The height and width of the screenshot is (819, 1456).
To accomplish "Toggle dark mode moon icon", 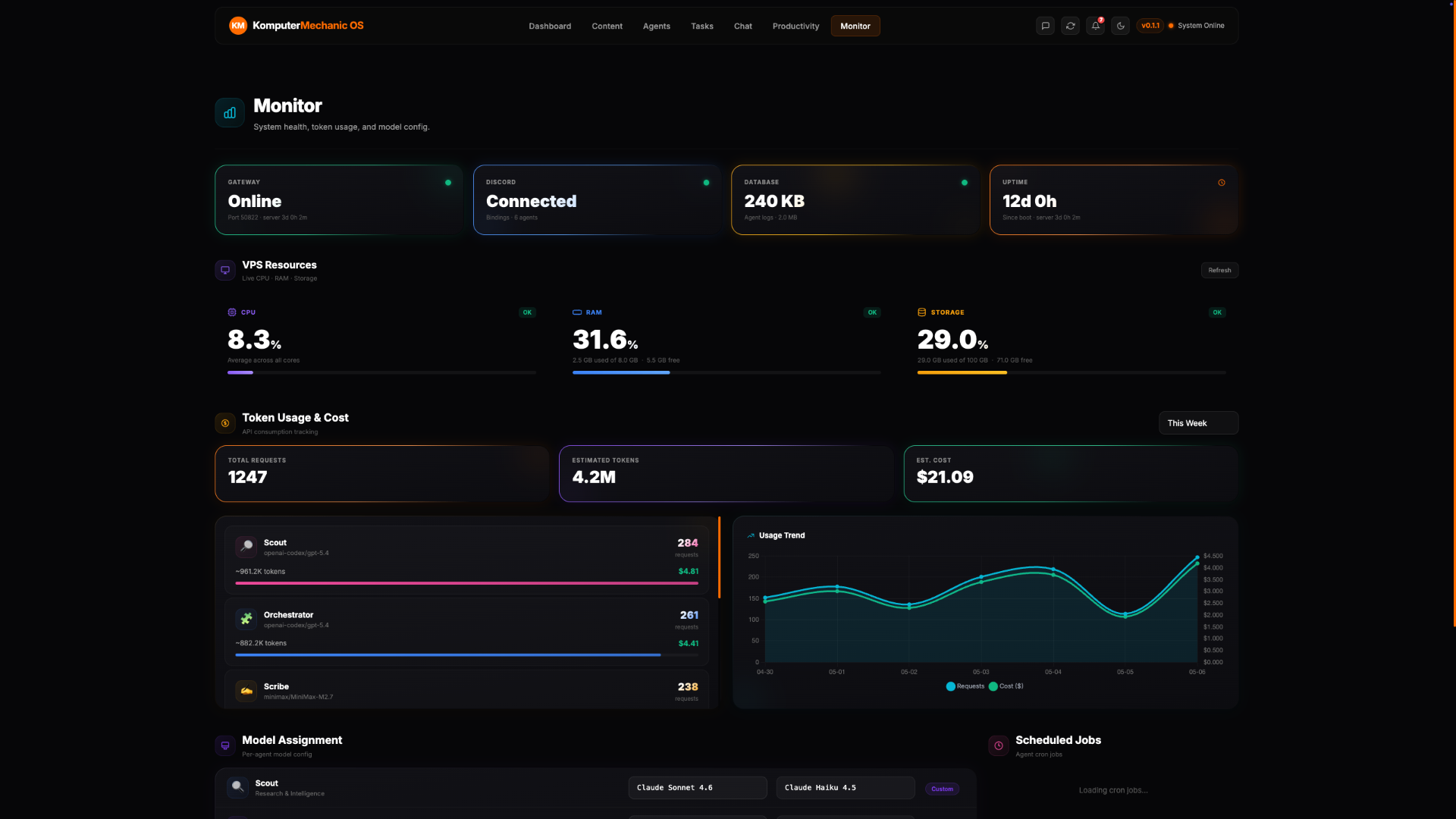I will point(1120,26).
